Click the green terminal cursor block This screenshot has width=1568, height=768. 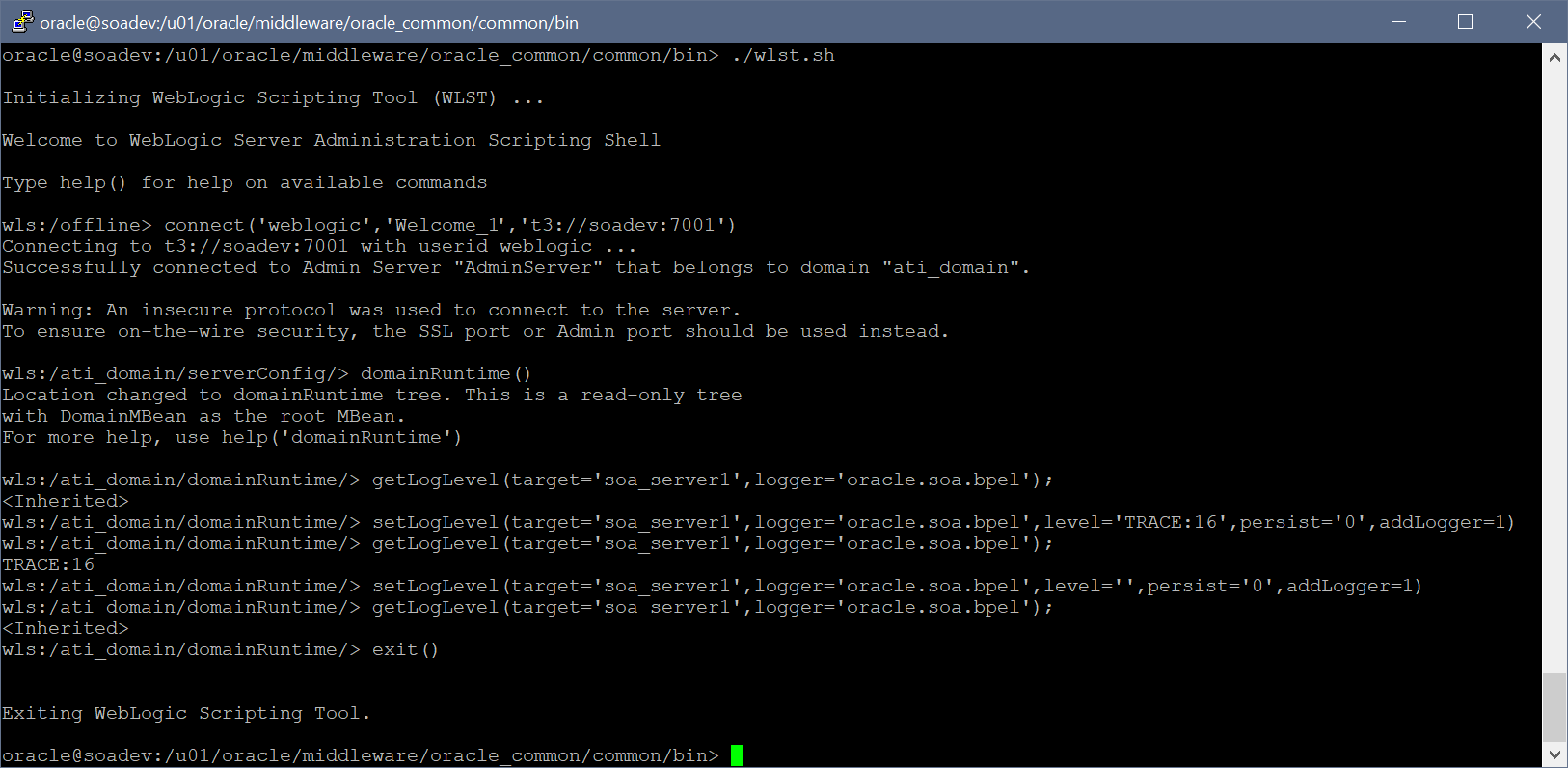(737, 755)
